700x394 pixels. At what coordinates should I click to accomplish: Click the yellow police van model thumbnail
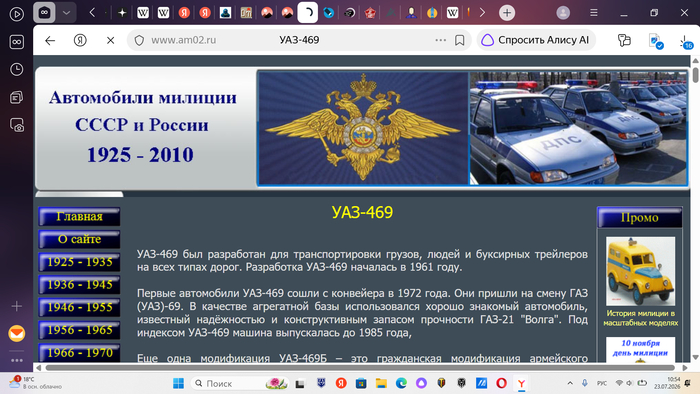tap(640, 271)
